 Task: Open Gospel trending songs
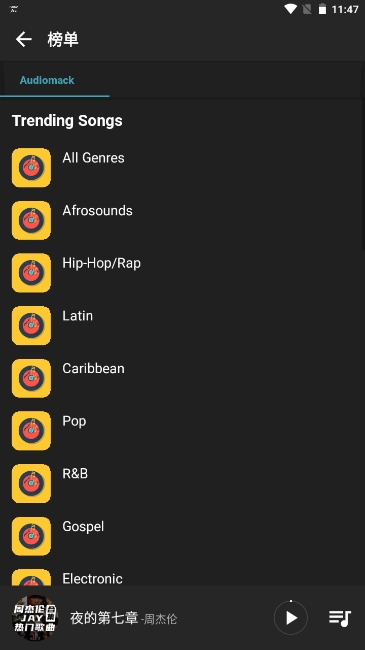[182, 536]
